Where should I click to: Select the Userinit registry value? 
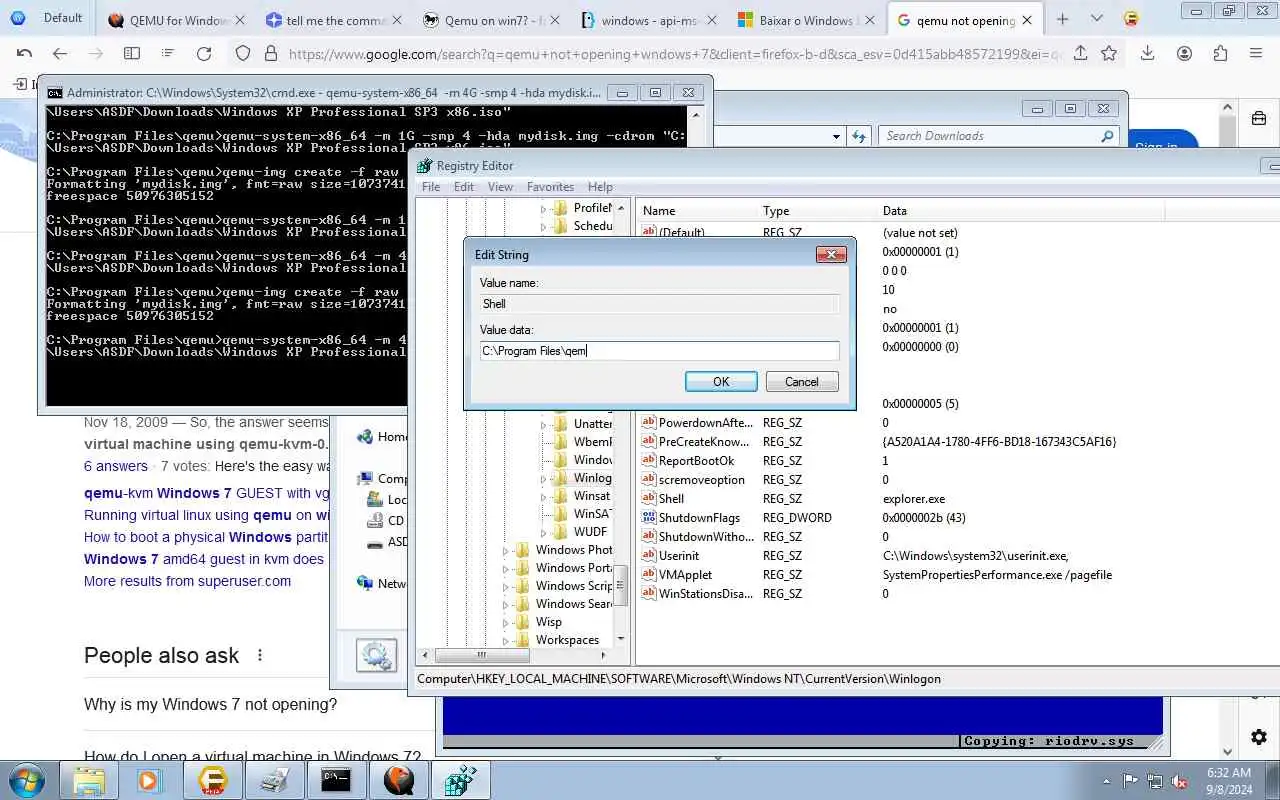click(x=679, y=556)
